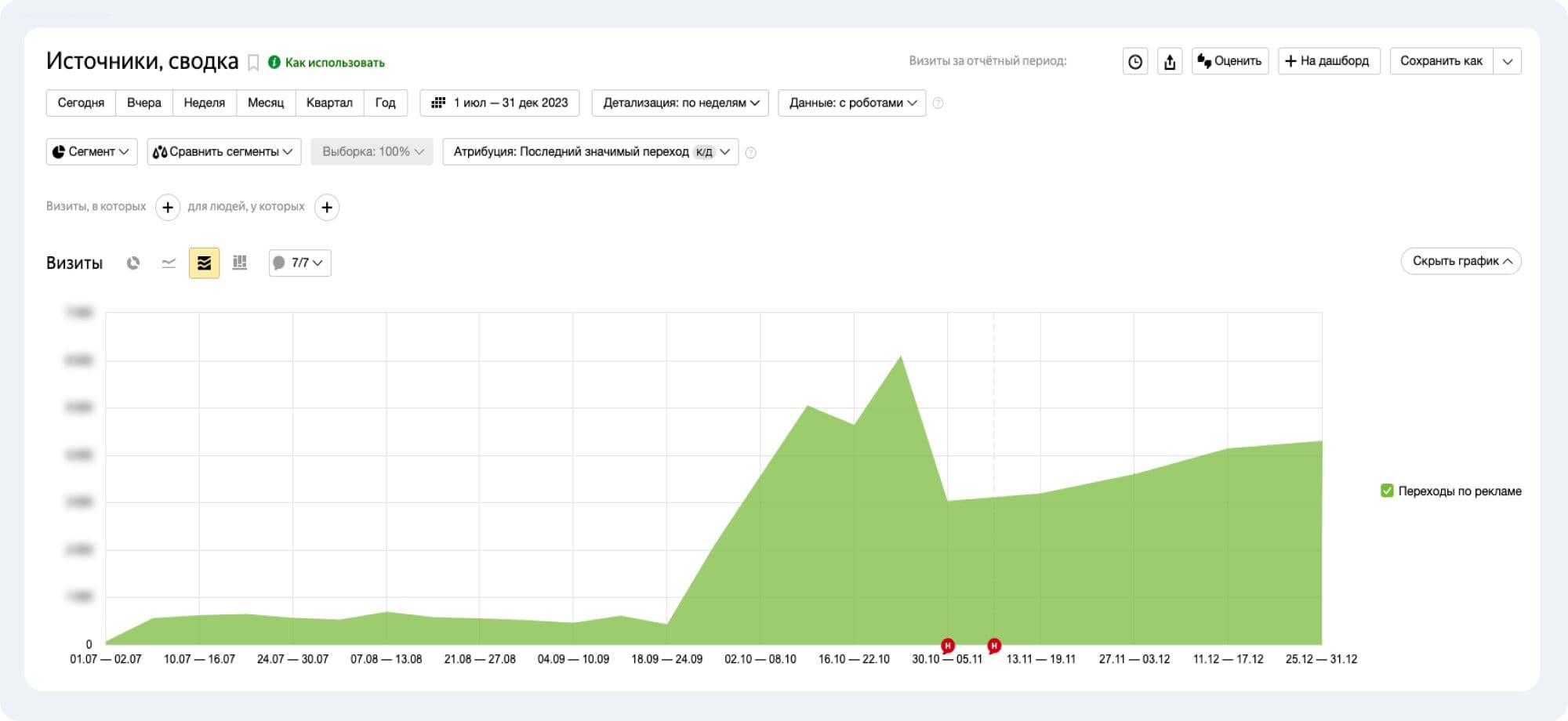This screenshot has height=721, width=1568.
Task: Expand the arrow next to 'Сохранить как'
Action: 1507,62
